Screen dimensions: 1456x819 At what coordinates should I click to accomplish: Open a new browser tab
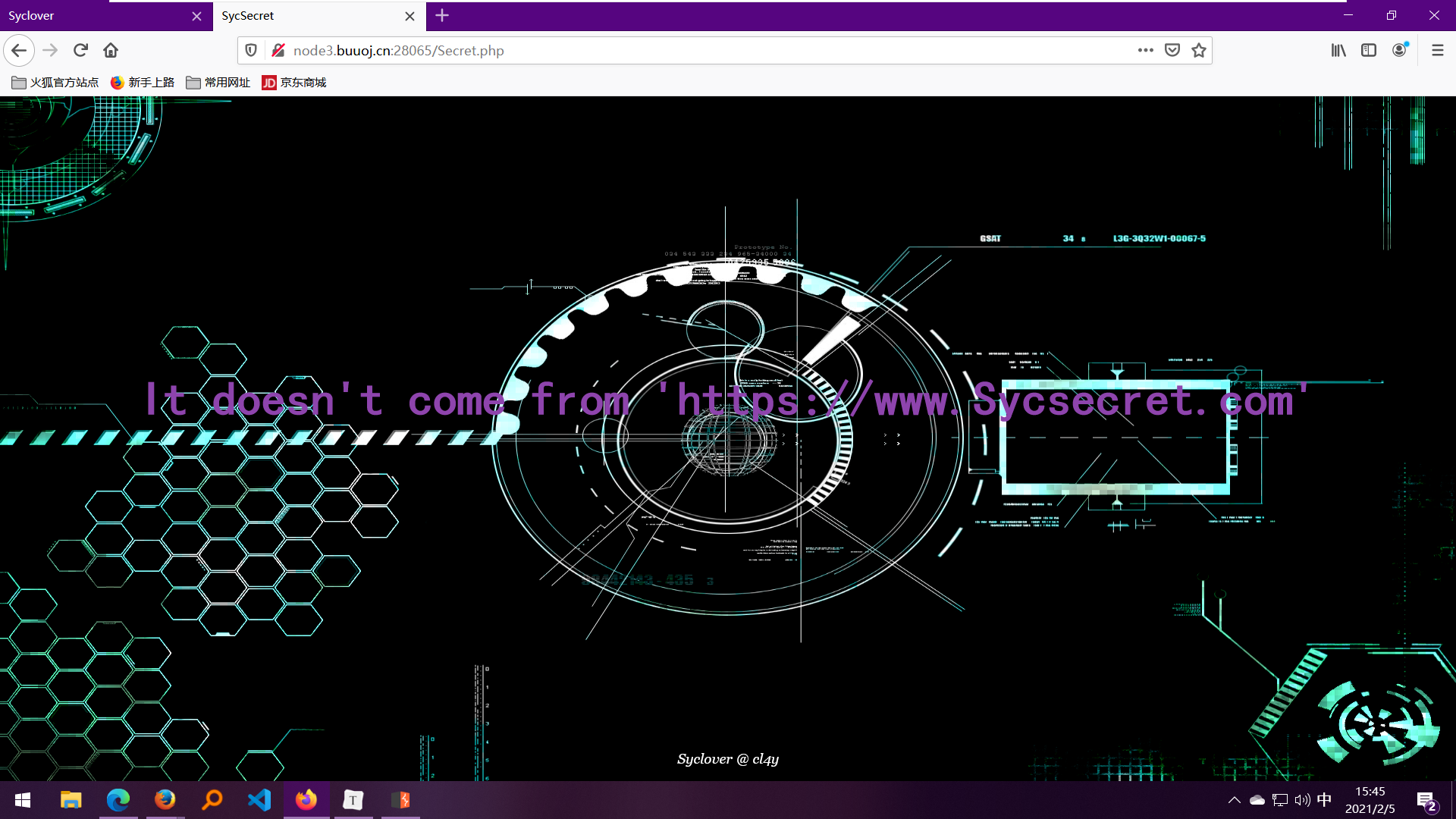(x=442, y=15)
